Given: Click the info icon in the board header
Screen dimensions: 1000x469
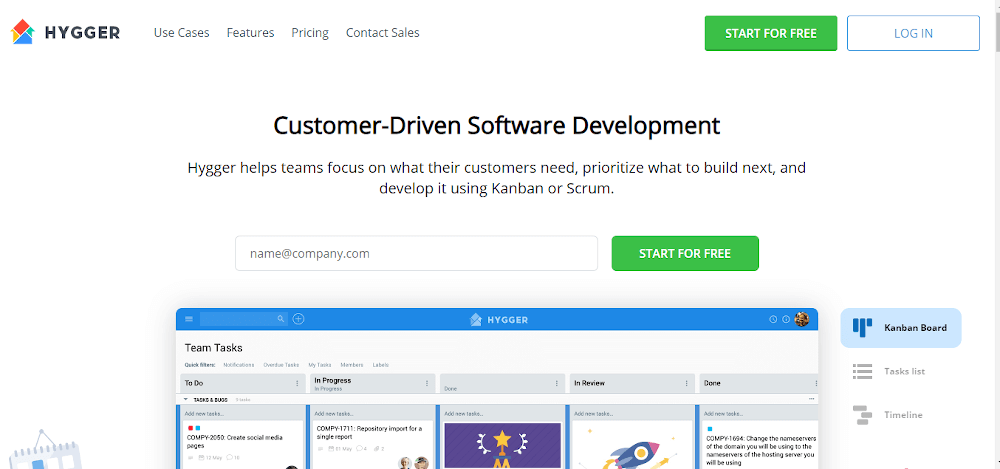Looking at the screenshot, I should click(x=786, y=319).
